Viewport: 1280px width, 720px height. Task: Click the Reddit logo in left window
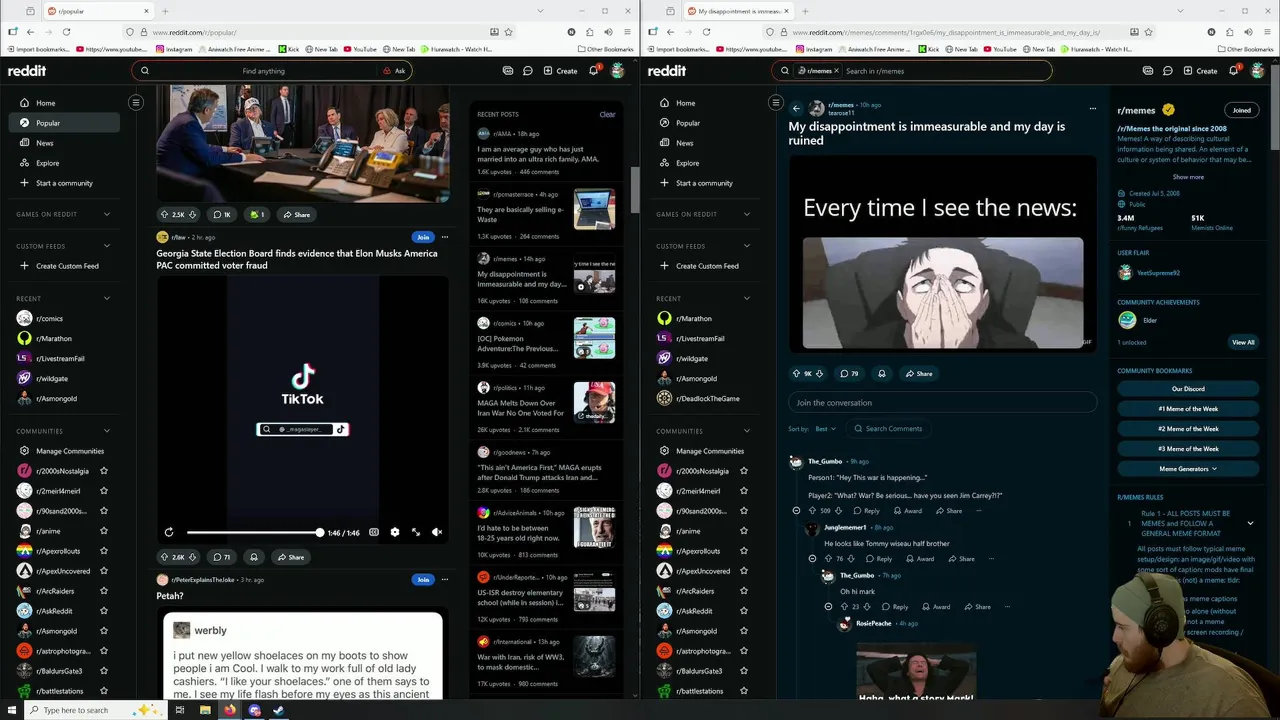27,71
